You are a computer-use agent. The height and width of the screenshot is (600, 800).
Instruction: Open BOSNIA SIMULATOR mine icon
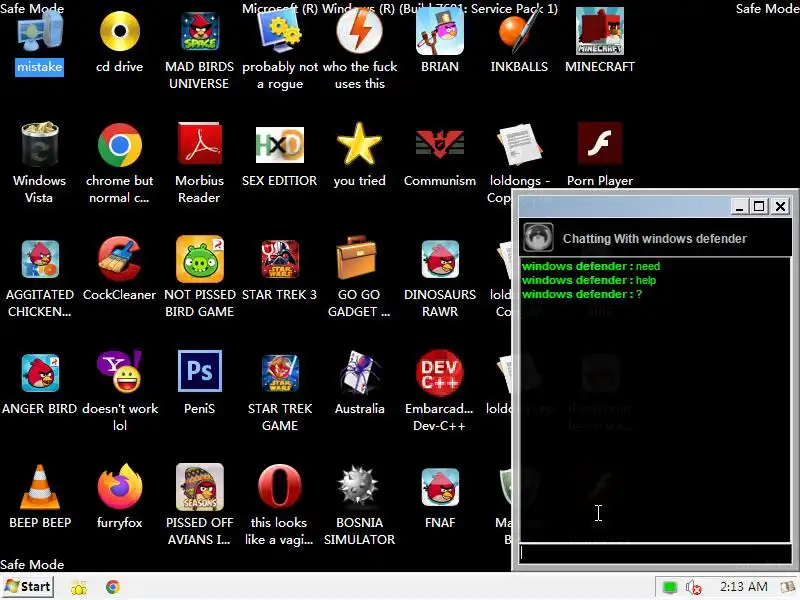point(359,486)
